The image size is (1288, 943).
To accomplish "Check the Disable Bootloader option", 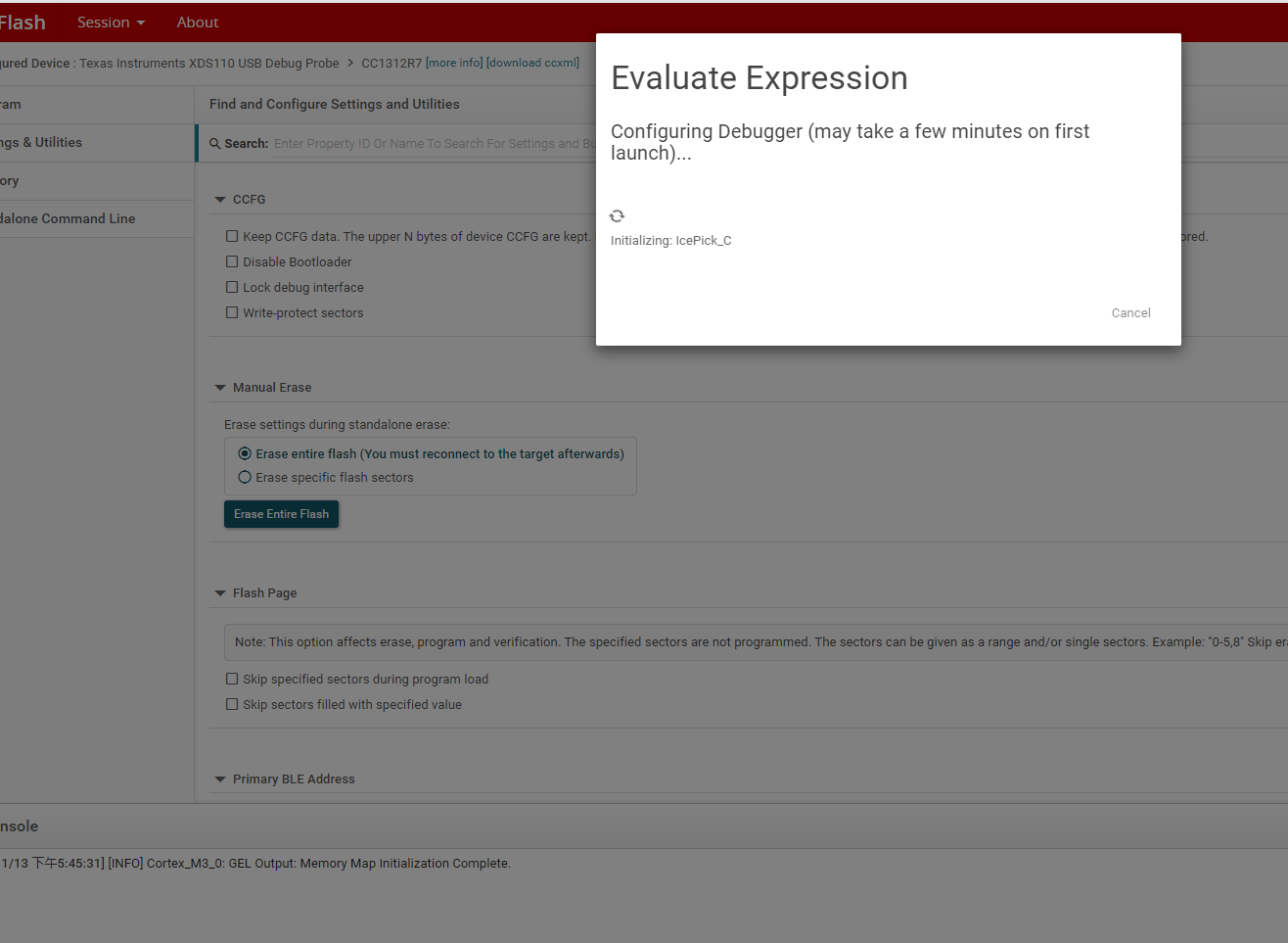I will pos(232,261).
